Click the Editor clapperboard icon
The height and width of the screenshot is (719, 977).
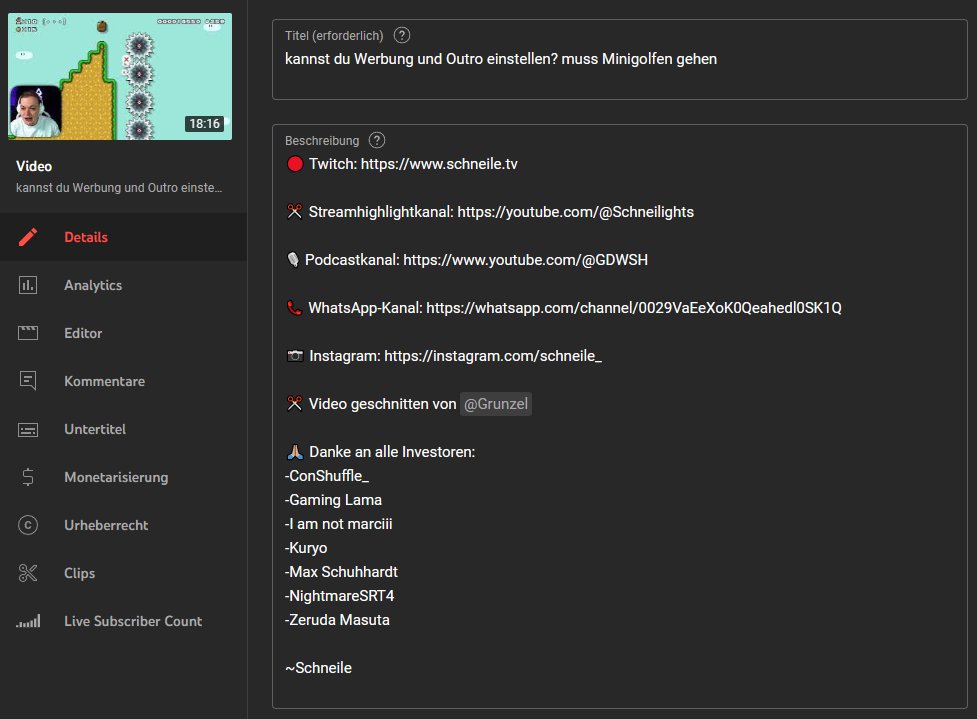tap(28, 333)
